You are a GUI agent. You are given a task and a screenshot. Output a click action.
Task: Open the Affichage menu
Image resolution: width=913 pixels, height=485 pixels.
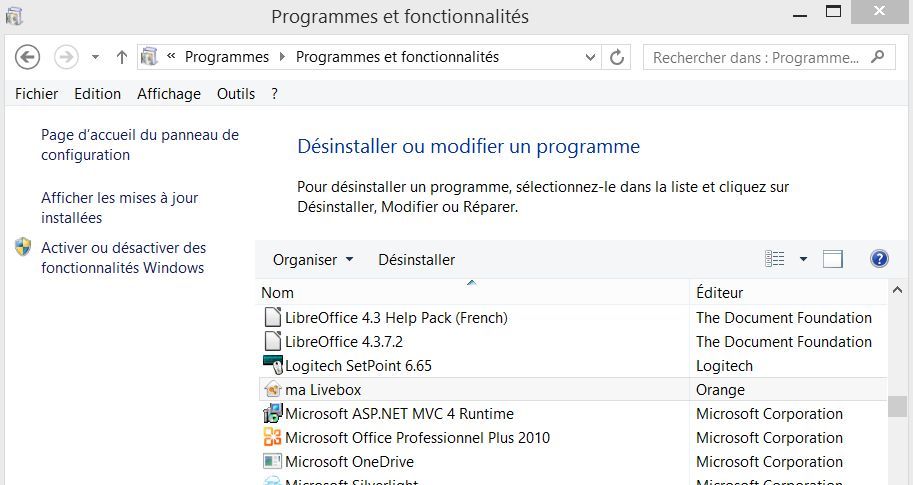coord(169,94)
